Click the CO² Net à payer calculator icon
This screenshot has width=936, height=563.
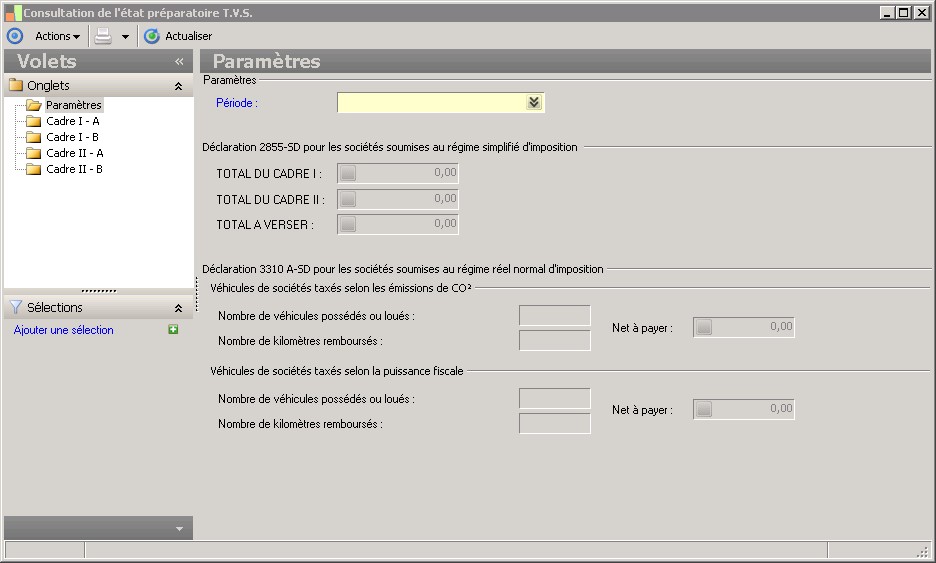(704, 327)
